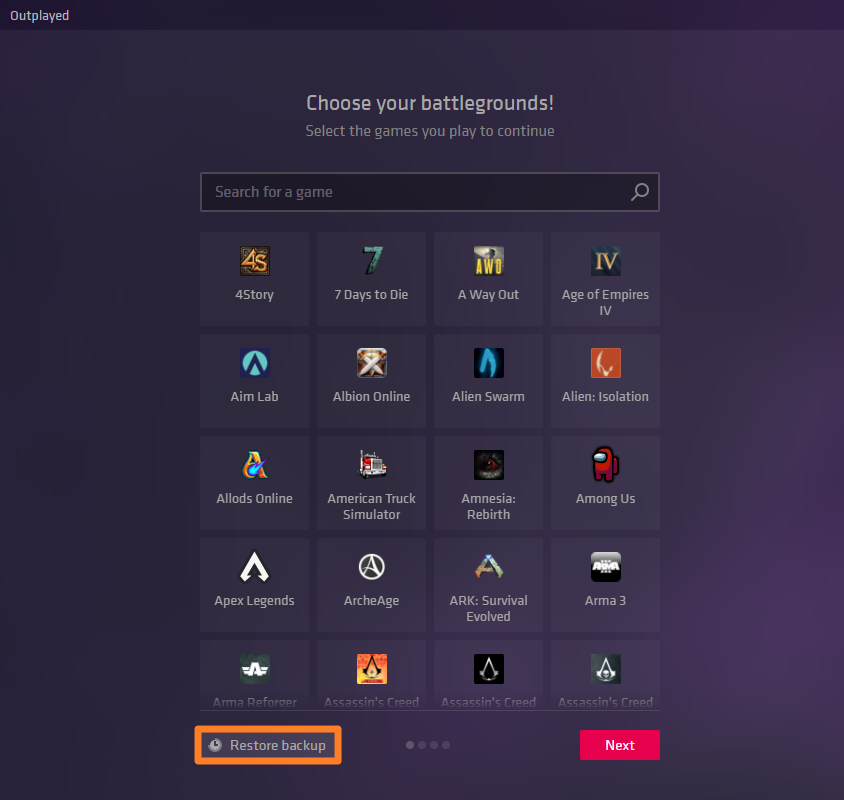Screen dimensions: 844x800
Task: Go to the third page indicator dot
Action: point(434,745)
